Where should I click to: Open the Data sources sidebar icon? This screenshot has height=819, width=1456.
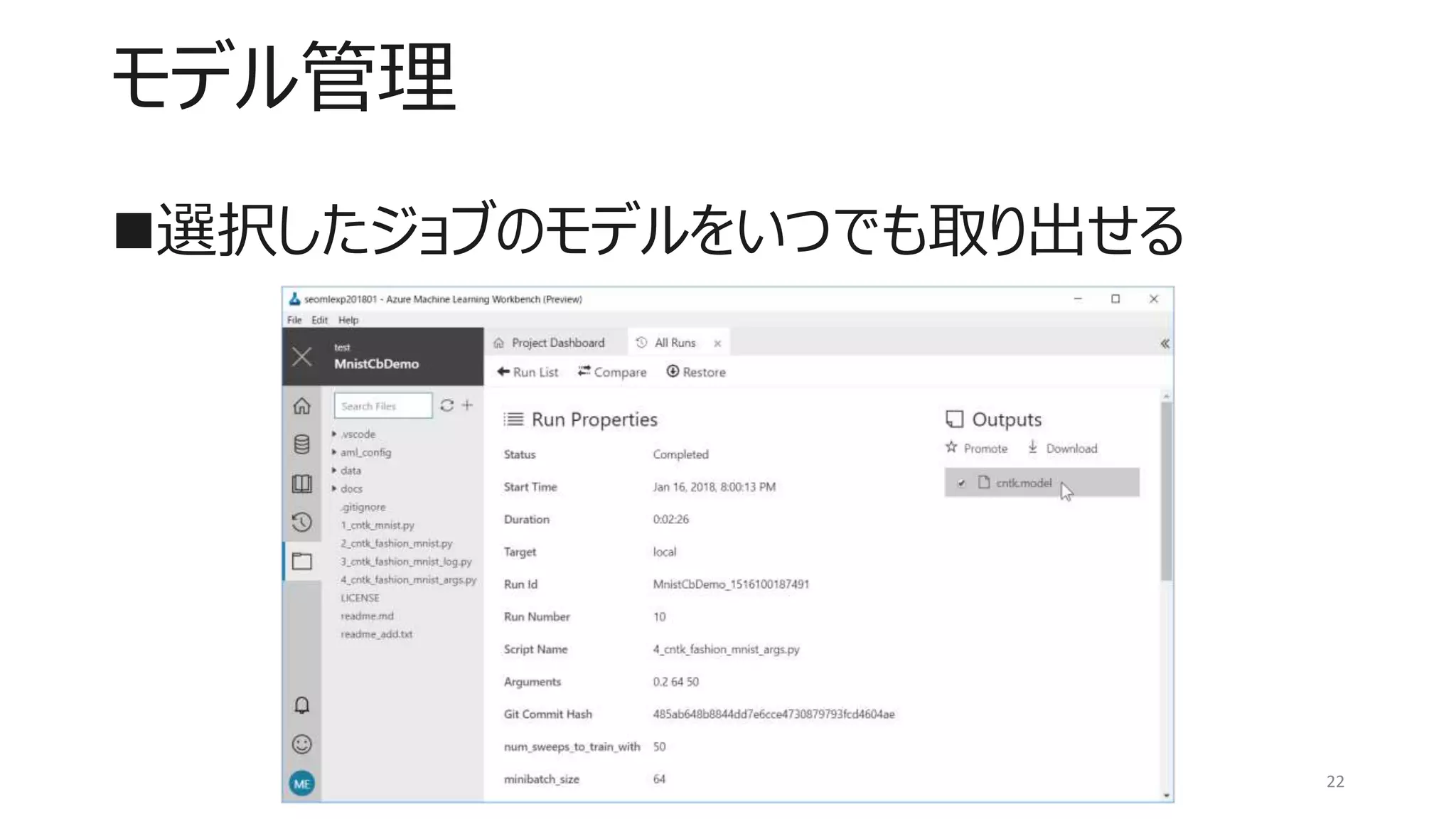tap(301, 444)
